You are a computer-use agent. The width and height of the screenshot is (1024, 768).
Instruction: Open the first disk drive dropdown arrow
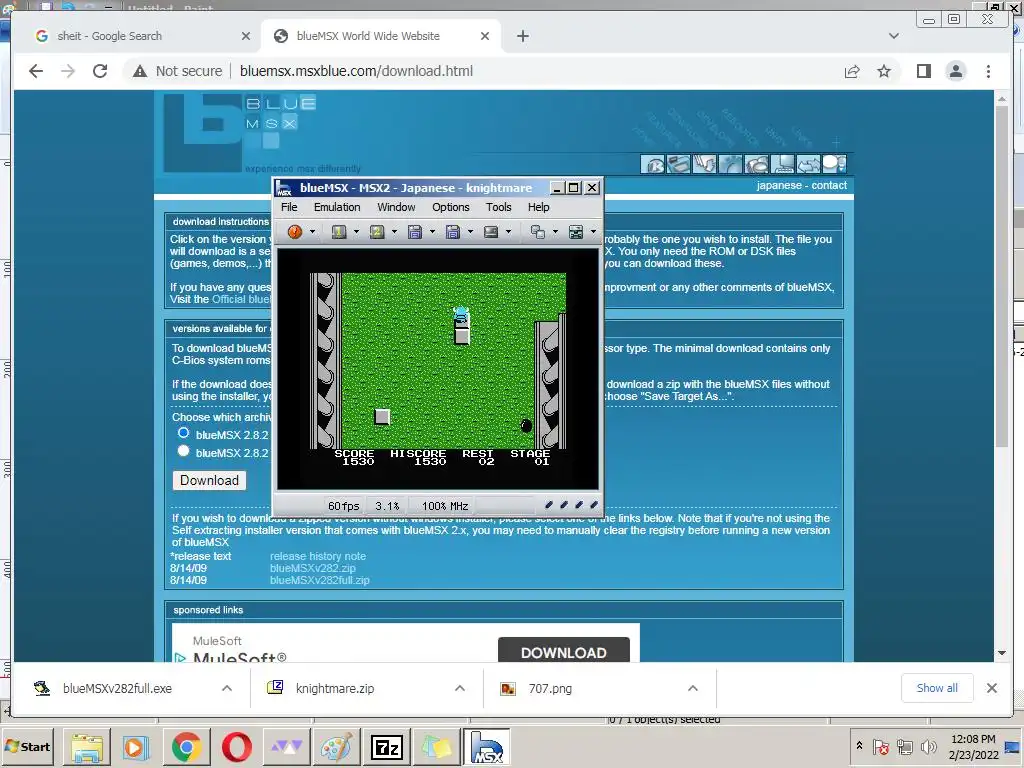tap(432, 232)
